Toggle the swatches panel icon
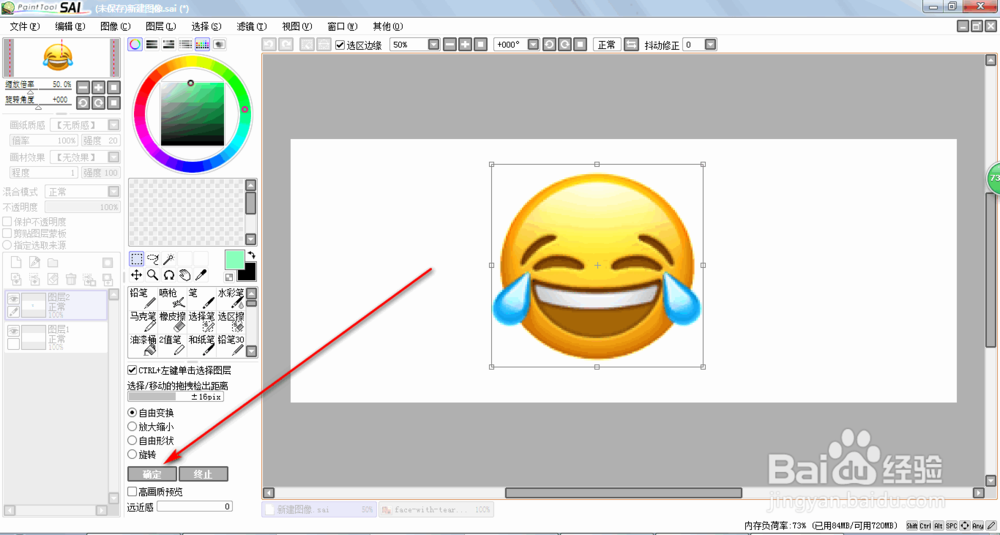The height and width of the screenshot is (535, 1000). (x=202, y=44)
